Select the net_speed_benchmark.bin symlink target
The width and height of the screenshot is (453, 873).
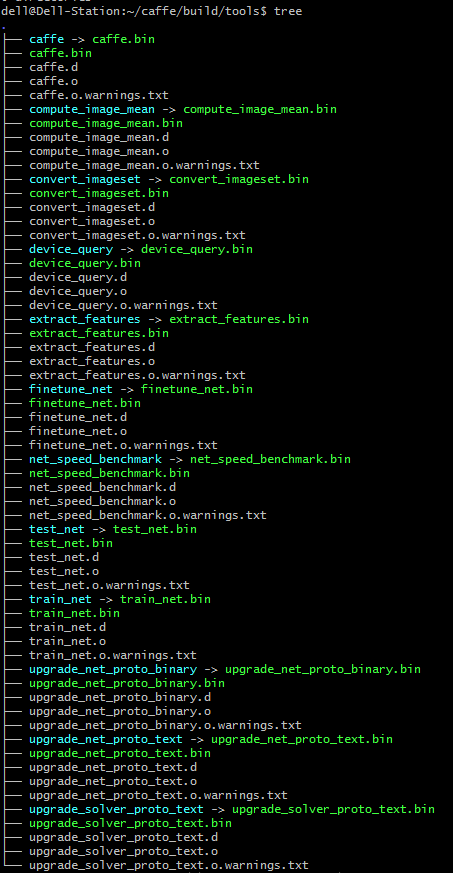click(270, 459)
